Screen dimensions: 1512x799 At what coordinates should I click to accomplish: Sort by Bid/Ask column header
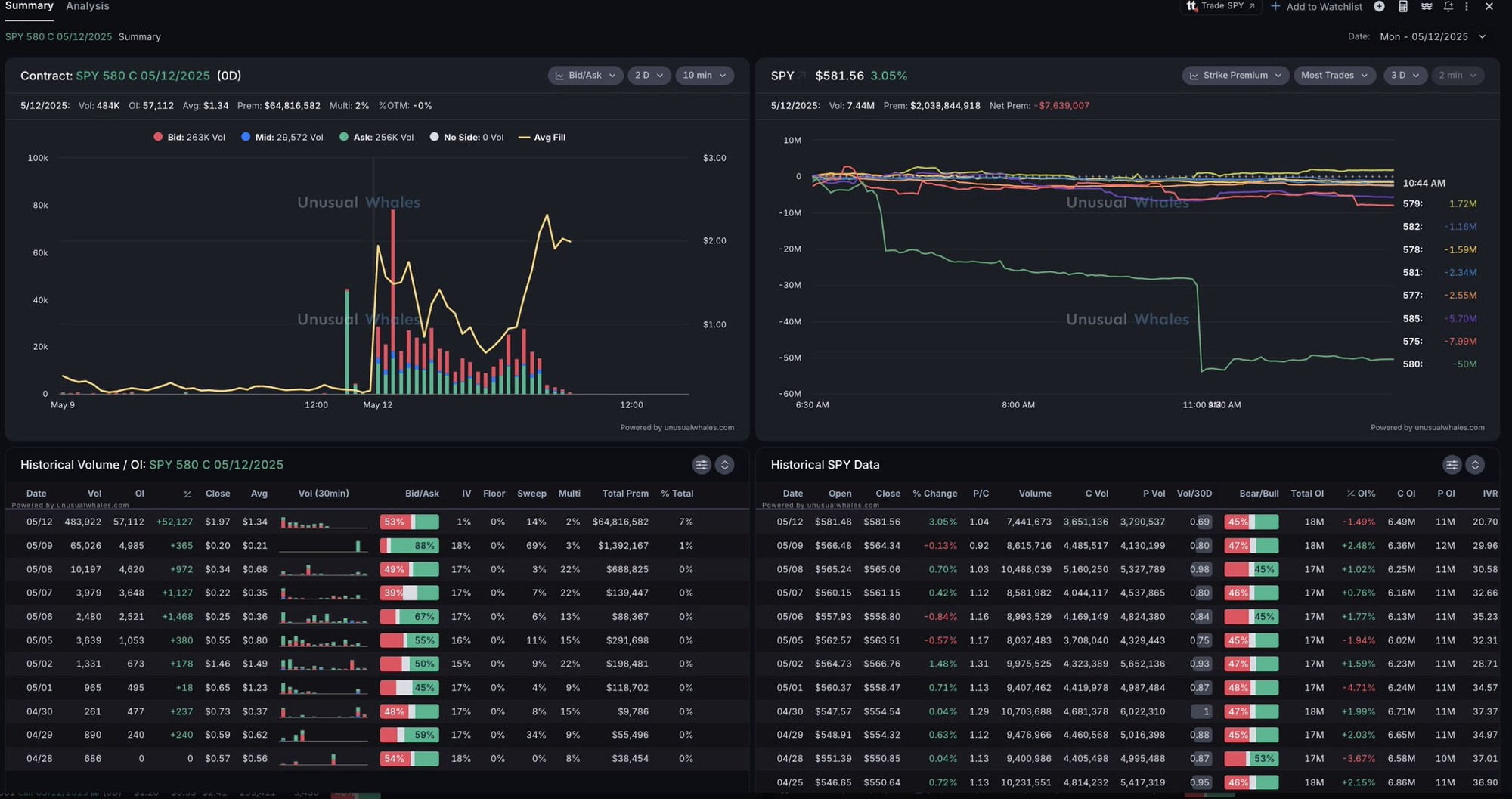(422, 494)
